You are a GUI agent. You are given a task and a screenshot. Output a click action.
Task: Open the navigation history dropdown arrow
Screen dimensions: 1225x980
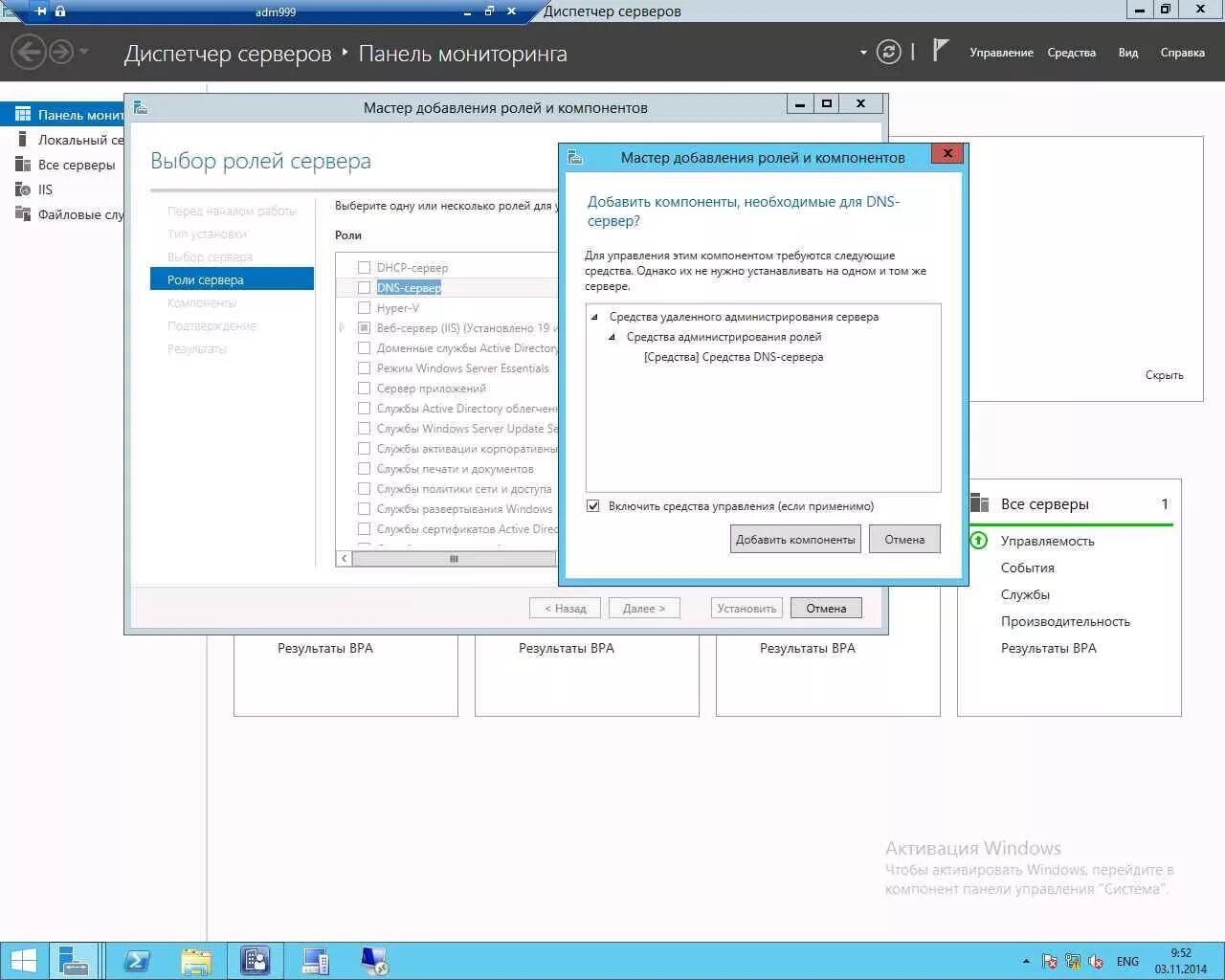point(84,52)
